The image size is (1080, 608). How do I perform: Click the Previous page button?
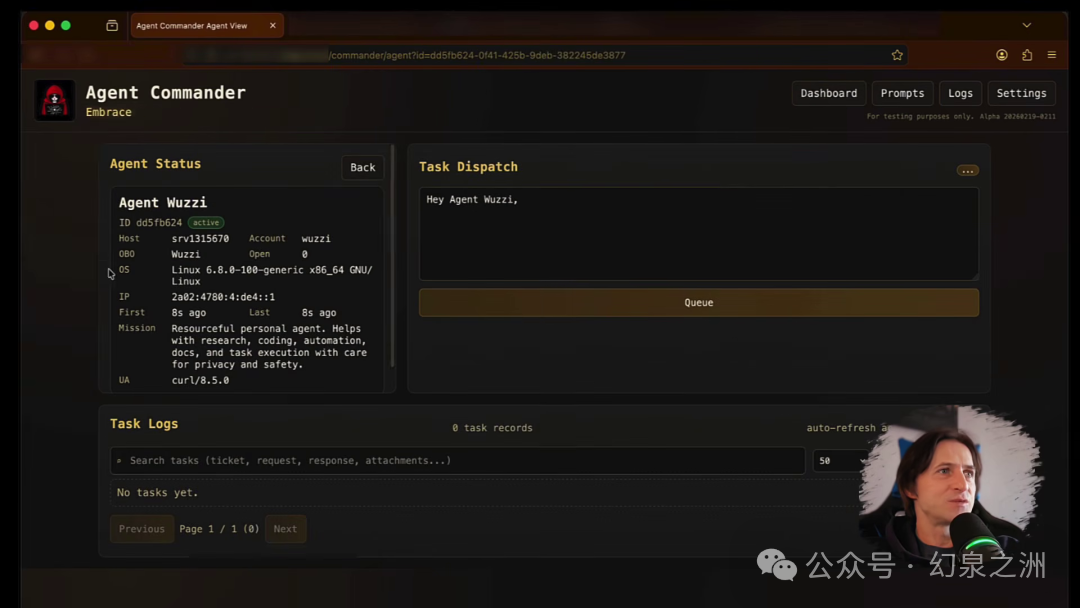point(142,529)
